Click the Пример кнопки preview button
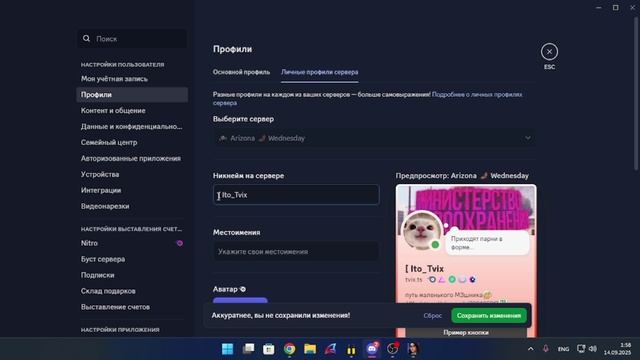 (466, 332)
